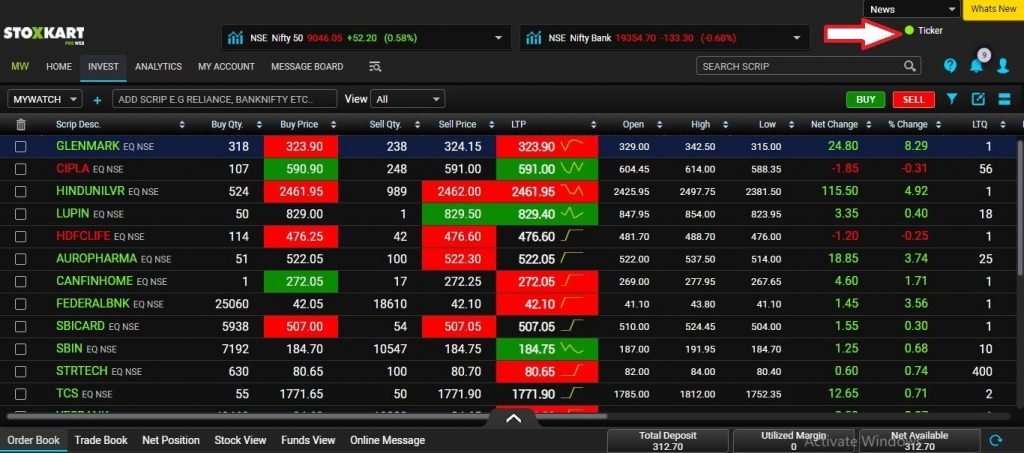Viewport: 1024px width, 453px height.
Task: Check the LUPIN row checkbox
Action: (21, 214)
